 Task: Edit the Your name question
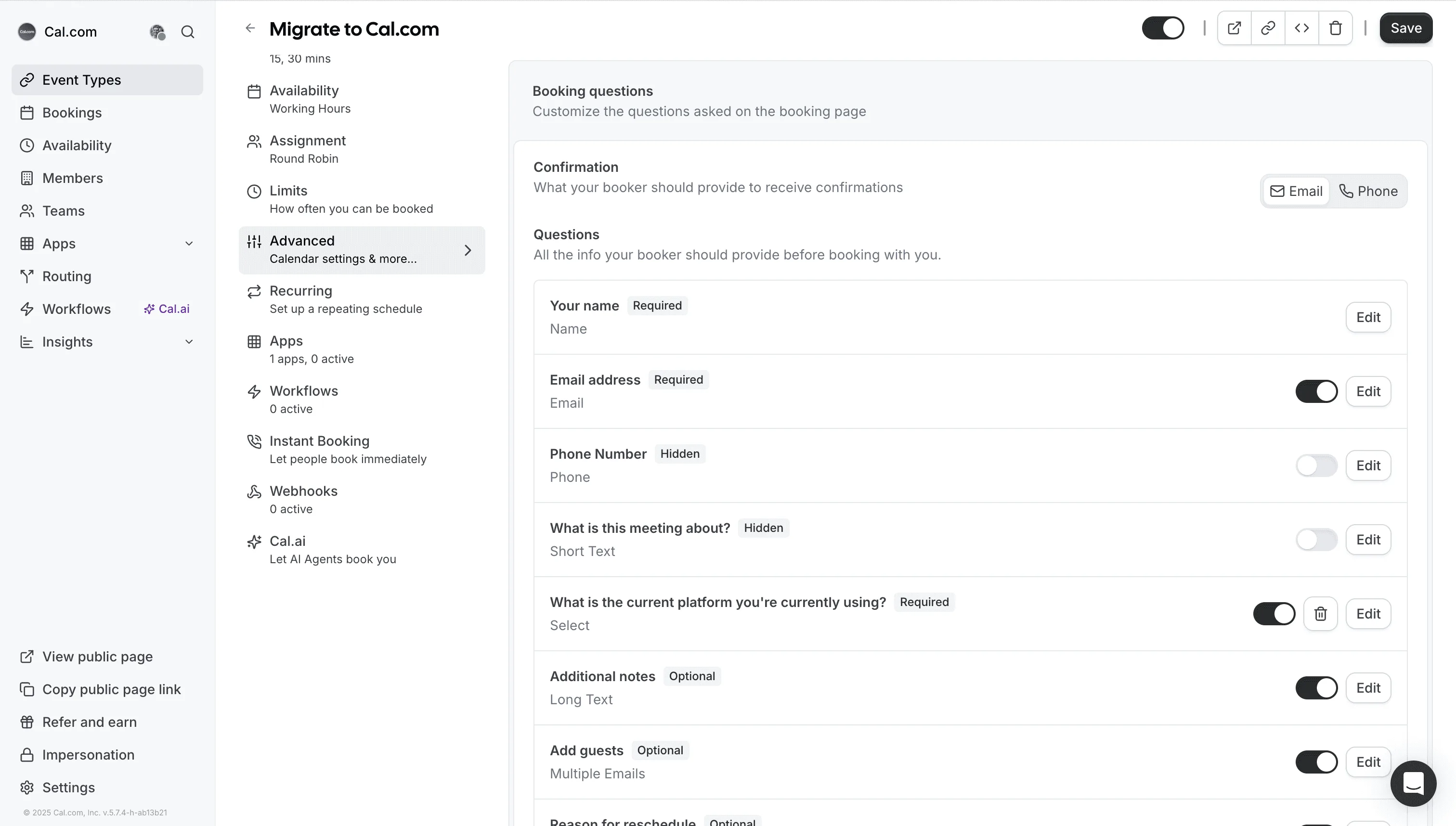point(1368,317)
